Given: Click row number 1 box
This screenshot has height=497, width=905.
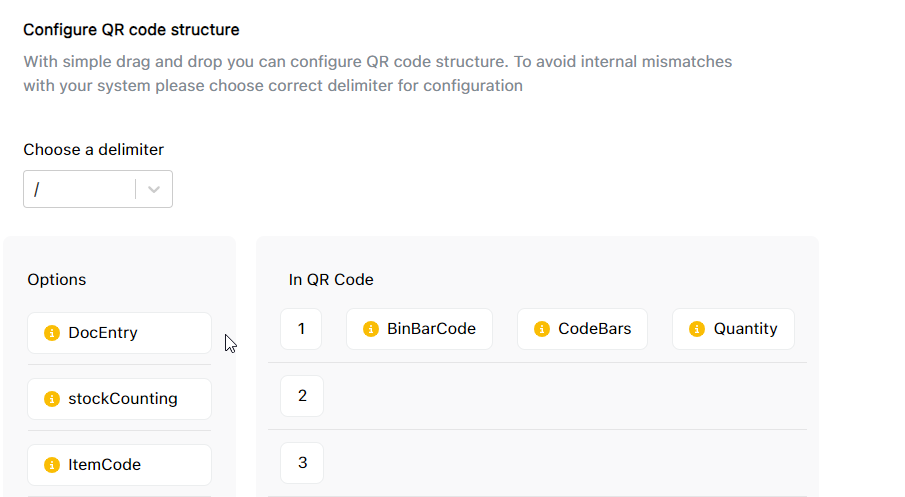Looking at the screenshot, I should point(301,329).
